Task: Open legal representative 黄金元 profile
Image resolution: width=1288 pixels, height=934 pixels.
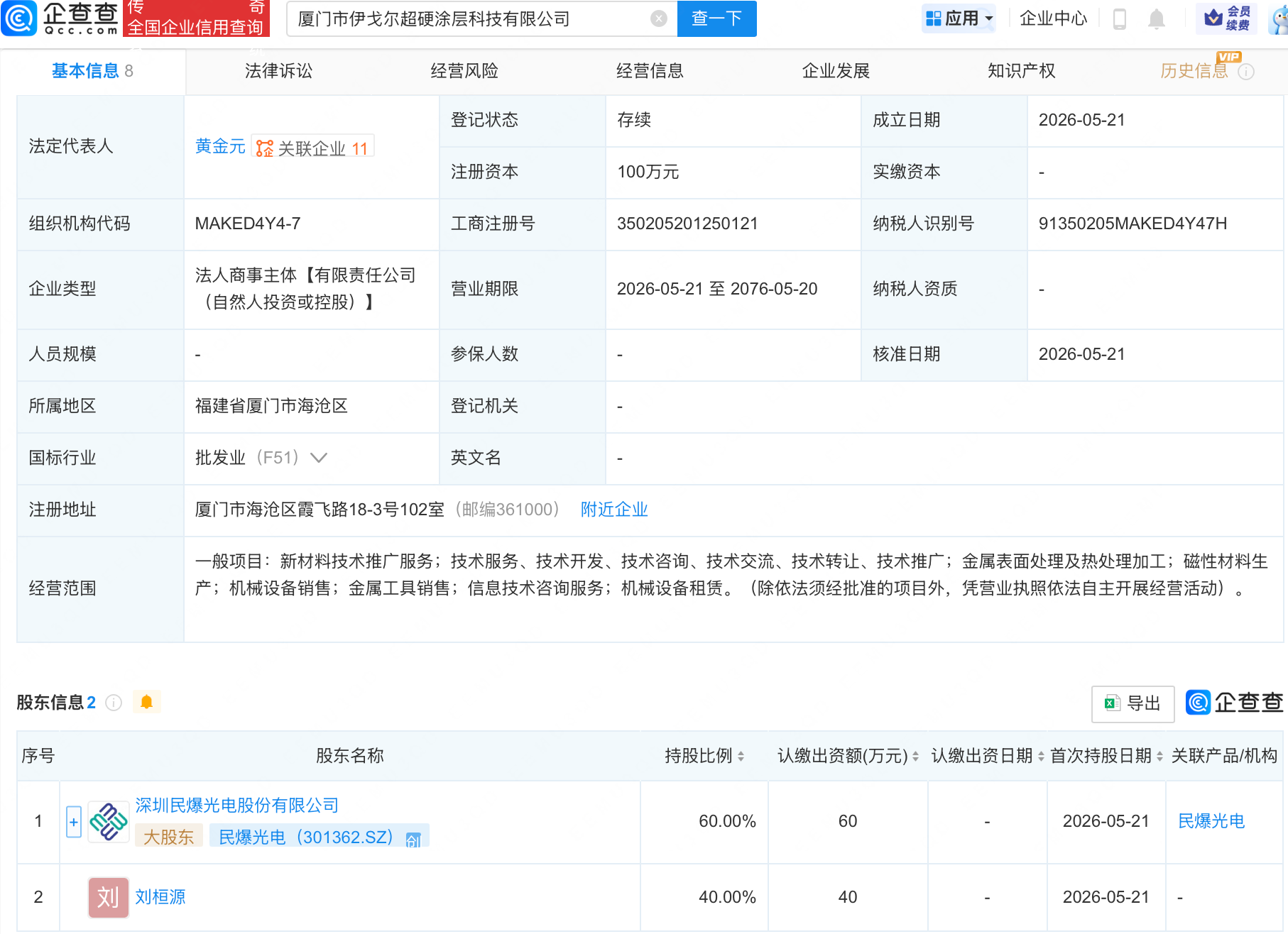Action: (x=220, y=146)
